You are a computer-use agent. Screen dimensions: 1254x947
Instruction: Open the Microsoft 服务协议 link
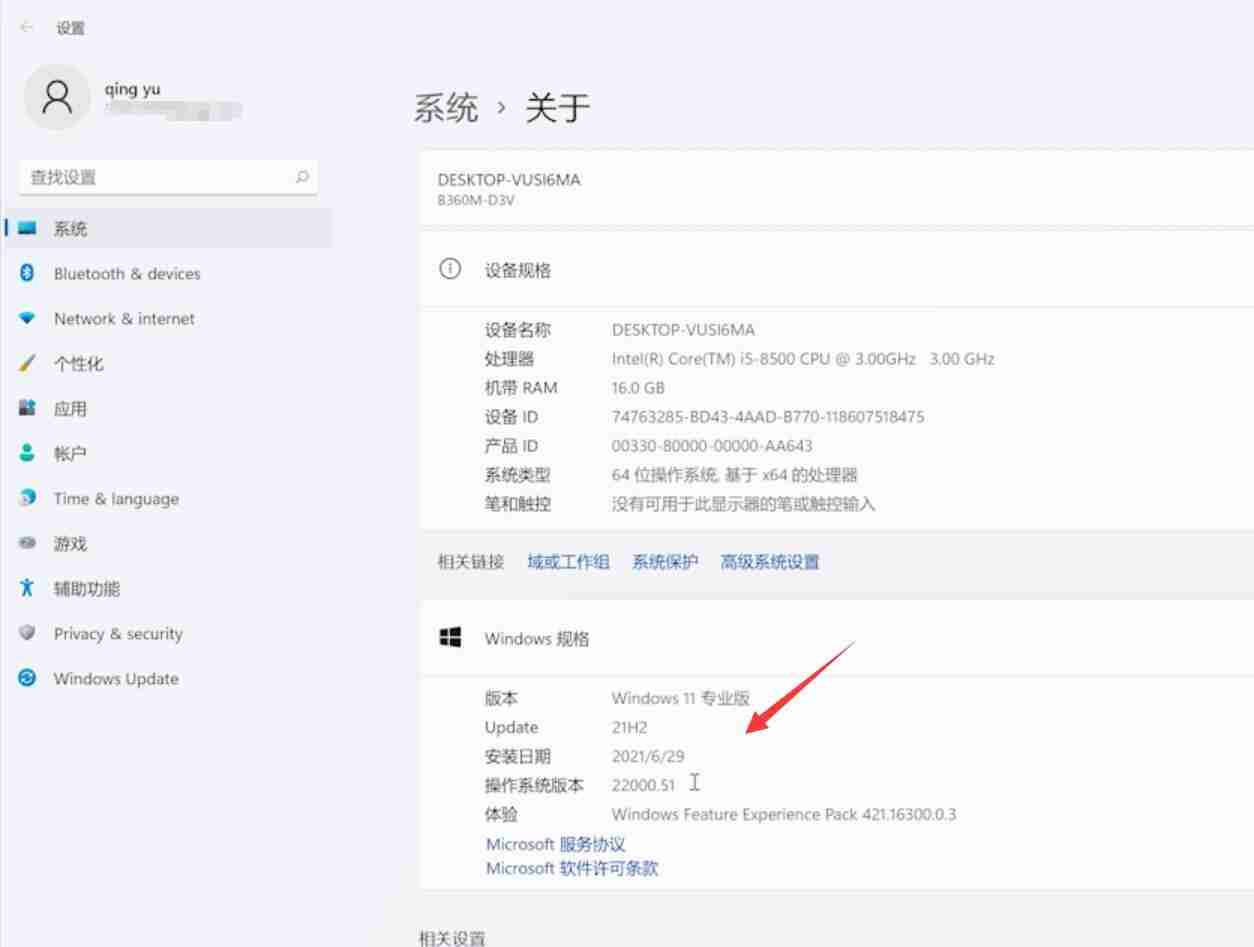tap(556, 843)
